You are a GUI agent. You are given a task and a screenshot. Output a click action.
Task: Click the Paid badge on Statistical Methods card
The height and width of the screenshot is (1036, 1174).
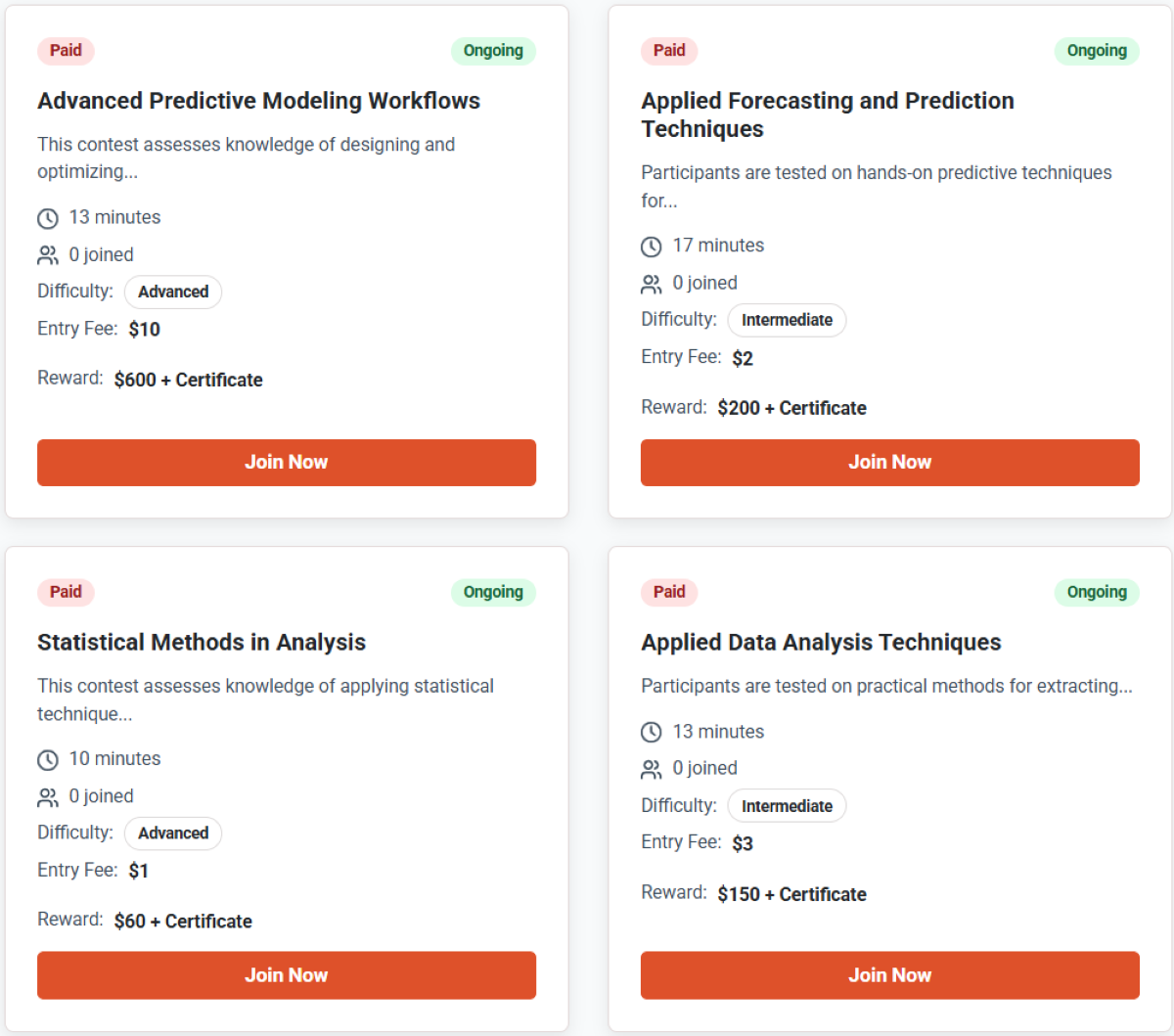(66, 592)
